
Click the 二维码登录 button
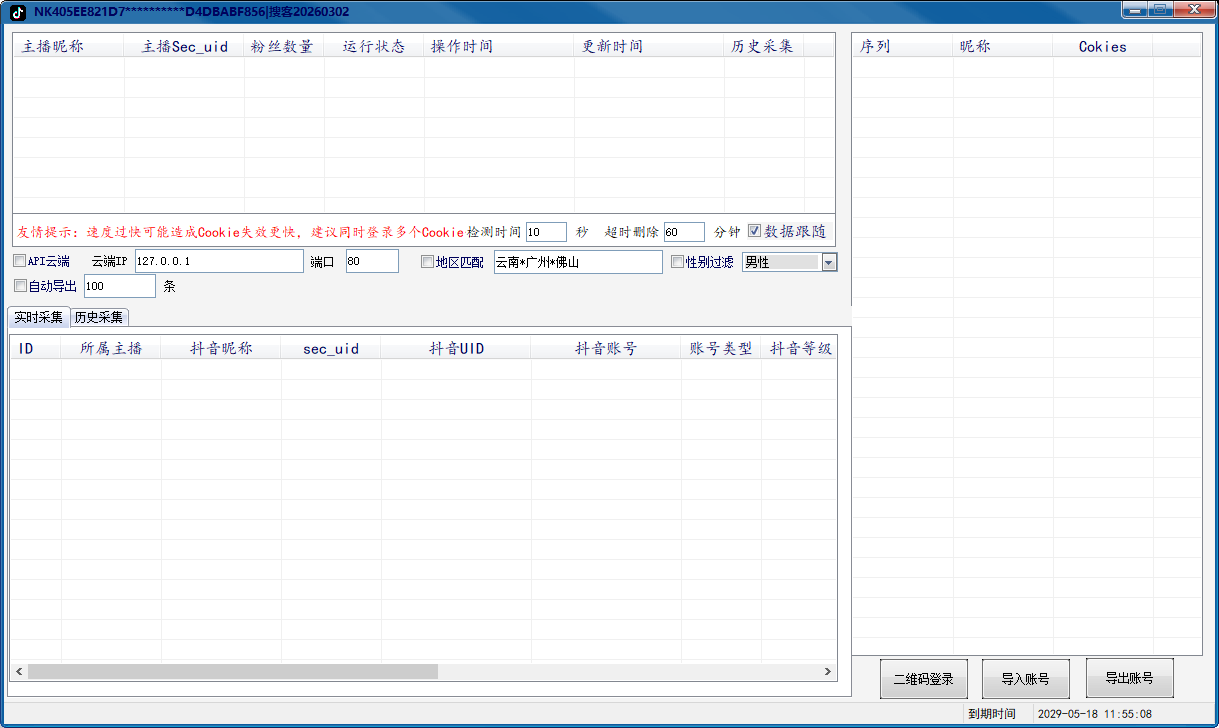point(924,679)
